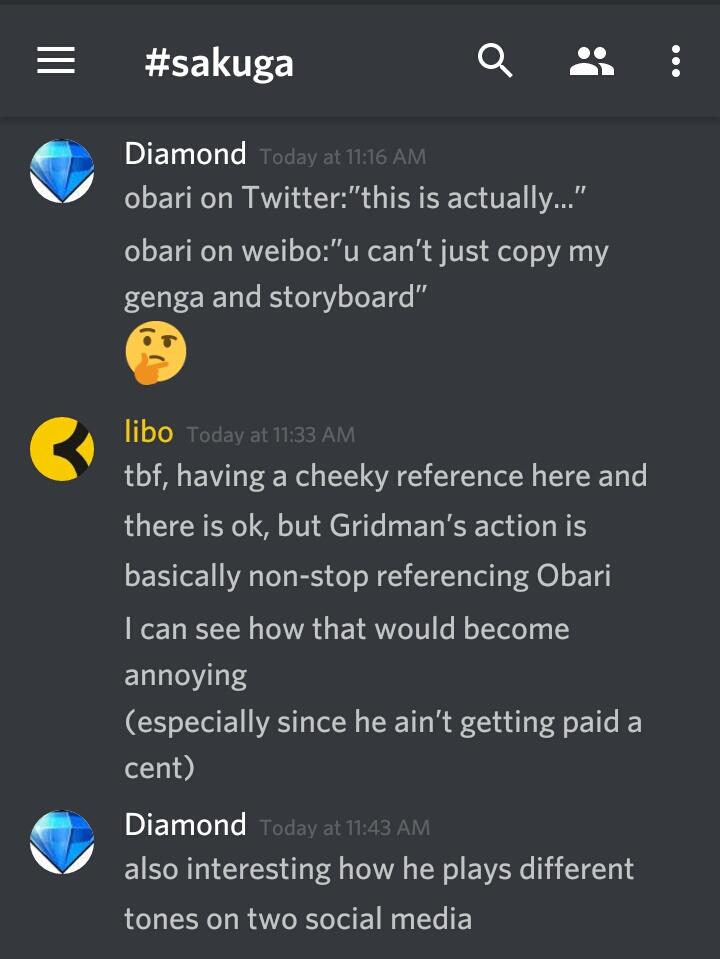Viewport: 720px width, 959px height.
Task: Select the 'obari on weibo' message text
Action: [366, 274]
